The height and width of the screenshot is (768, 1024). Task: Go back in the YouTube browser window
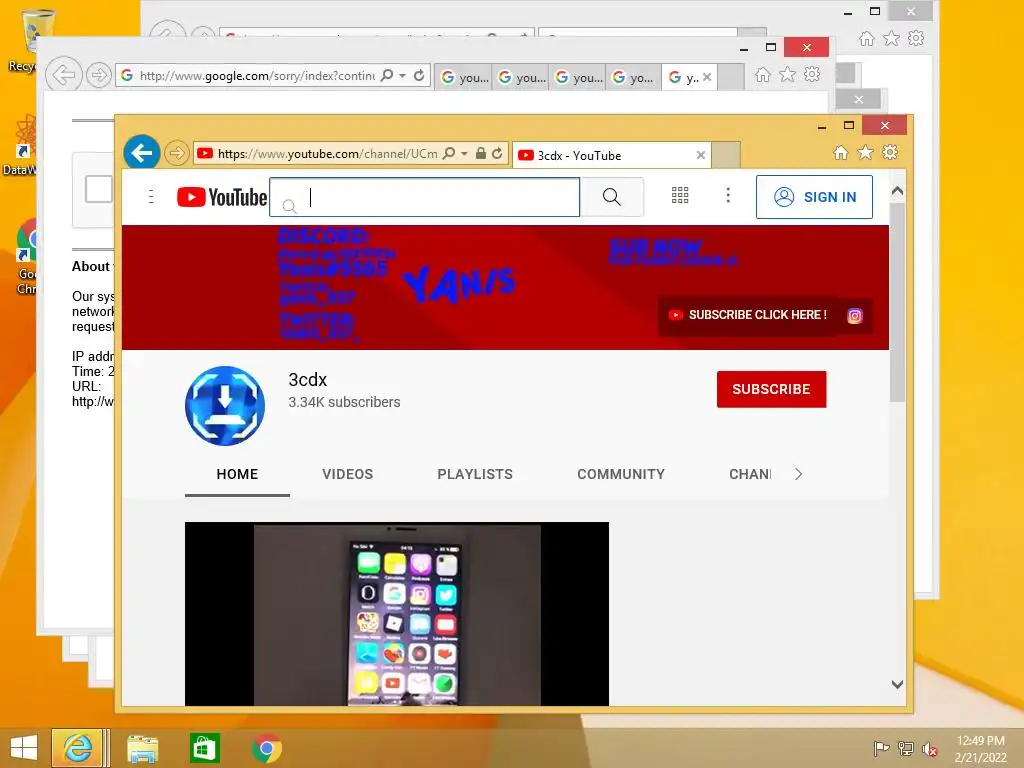tap(142, 153)
